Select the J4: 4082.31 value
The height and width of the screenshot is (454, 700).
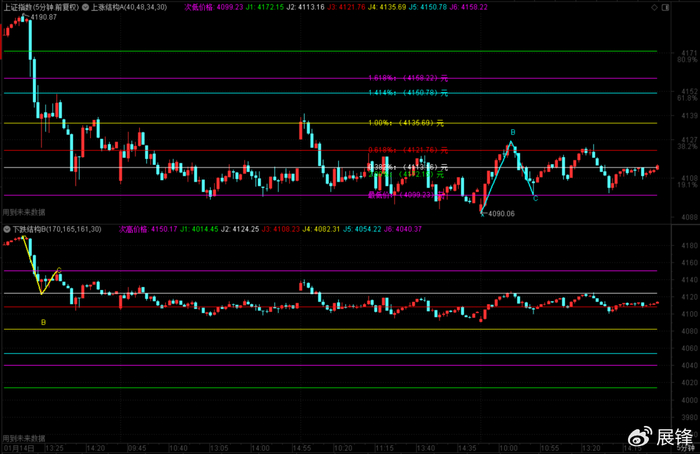321,229
